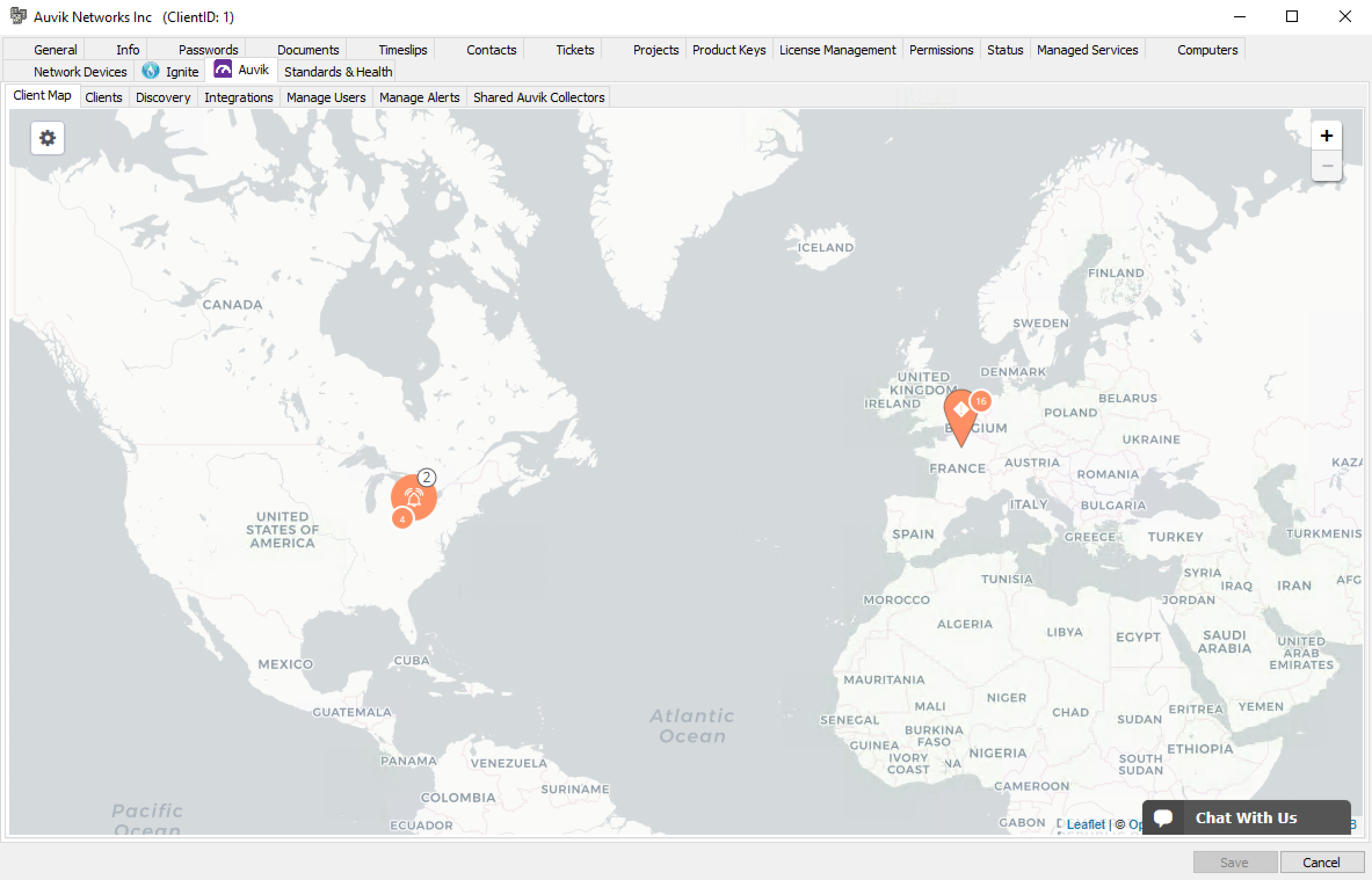Open the Leaflet attribution link
Viewport: 1372px width, 880px height.
click(1086, 824)
